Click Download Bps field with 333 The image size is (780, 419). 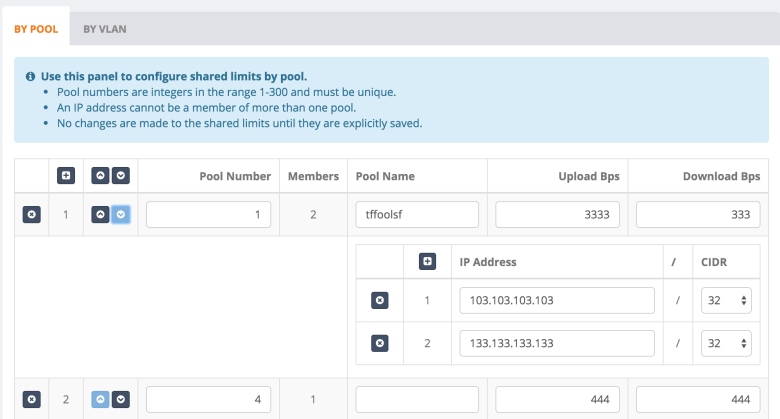click(x=698, y=215)
